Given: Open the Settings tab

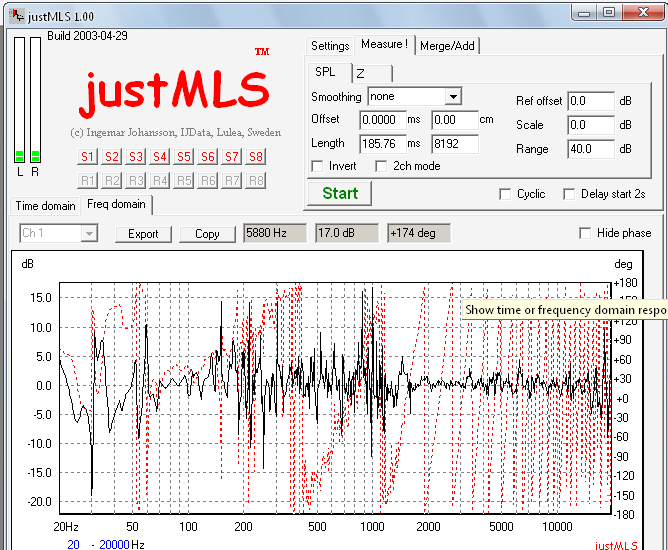Looking at the screenshot, I should [x=330, y=46].
